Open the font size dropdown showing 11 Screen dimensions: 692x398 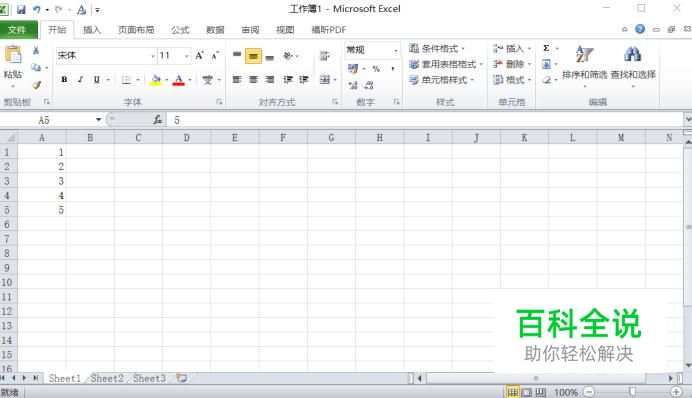tap(187, 56)
